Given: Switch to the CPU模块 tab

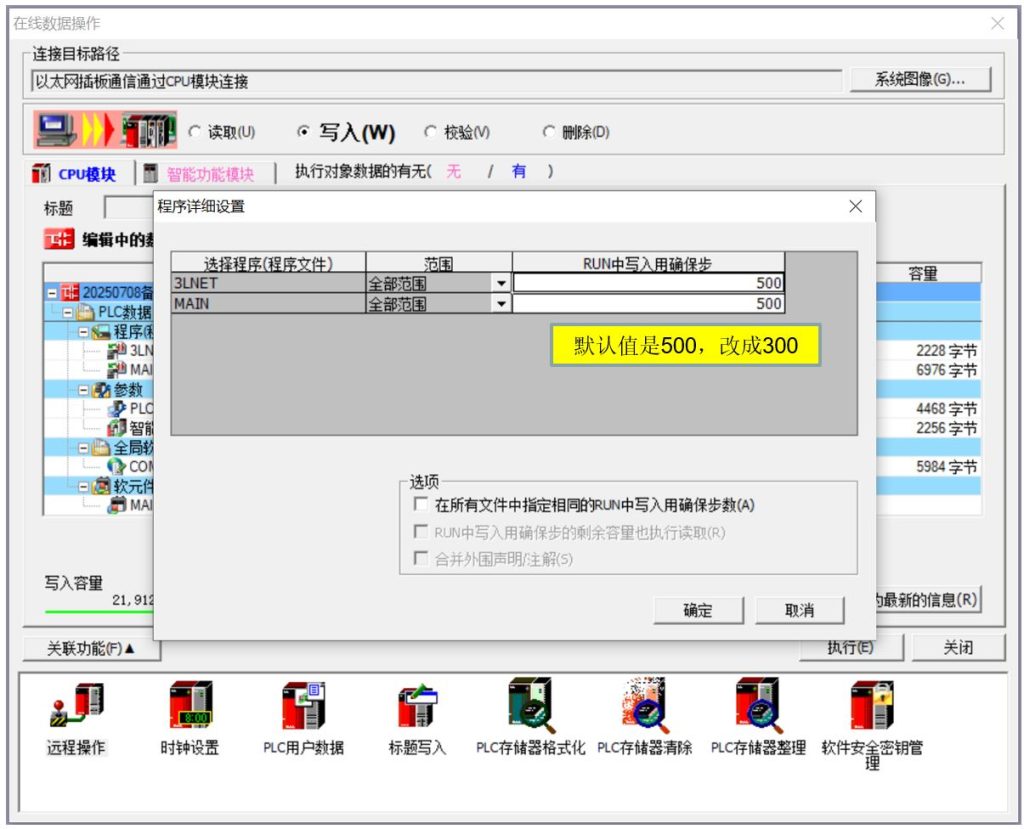Looking at the screenshot, I should coord(75,174).
